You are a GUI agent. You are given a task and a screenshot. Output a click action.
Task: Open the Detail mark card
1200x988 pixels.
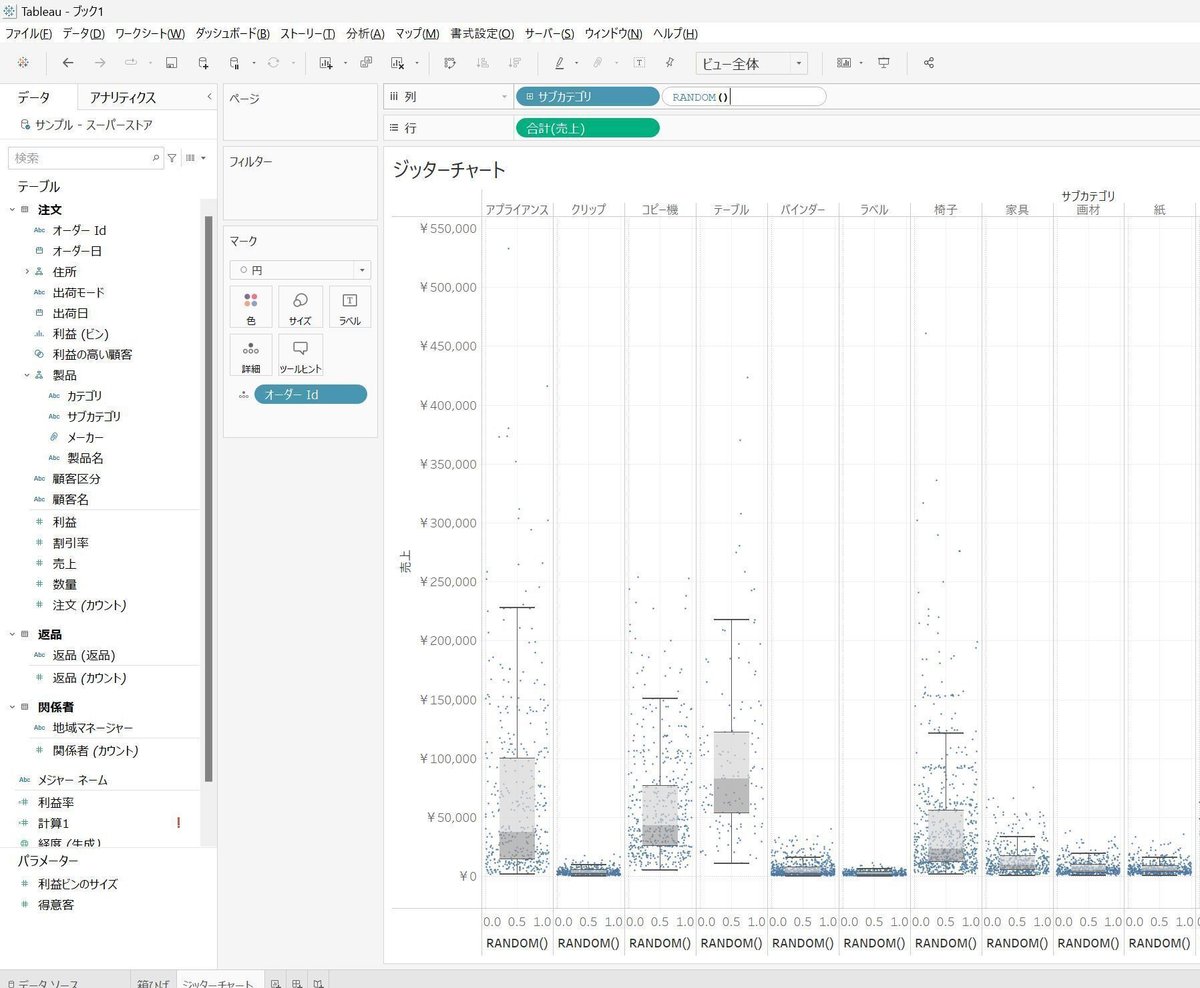point(251,355)
